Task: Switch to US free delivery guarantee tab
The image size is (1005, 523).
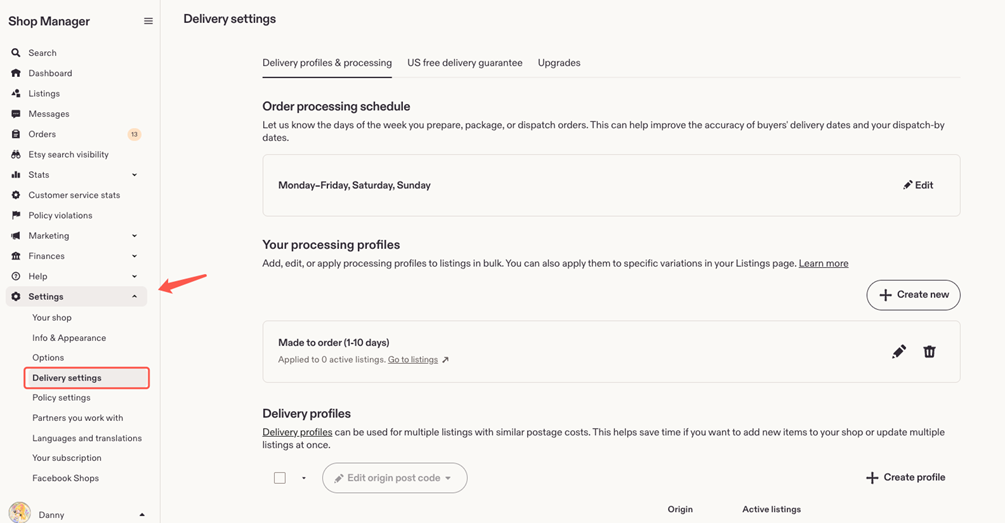Action: point(465,63)
